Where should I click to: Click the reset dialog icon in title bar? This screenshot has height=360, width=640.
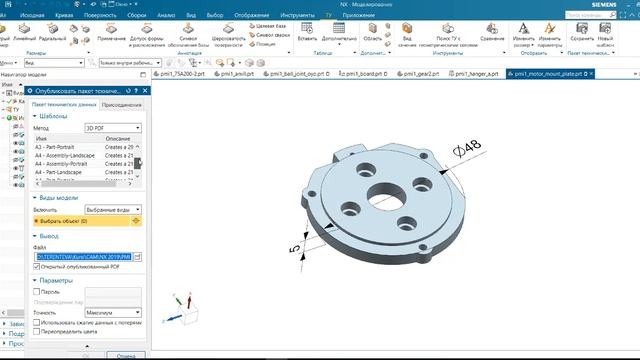[128, 91]
